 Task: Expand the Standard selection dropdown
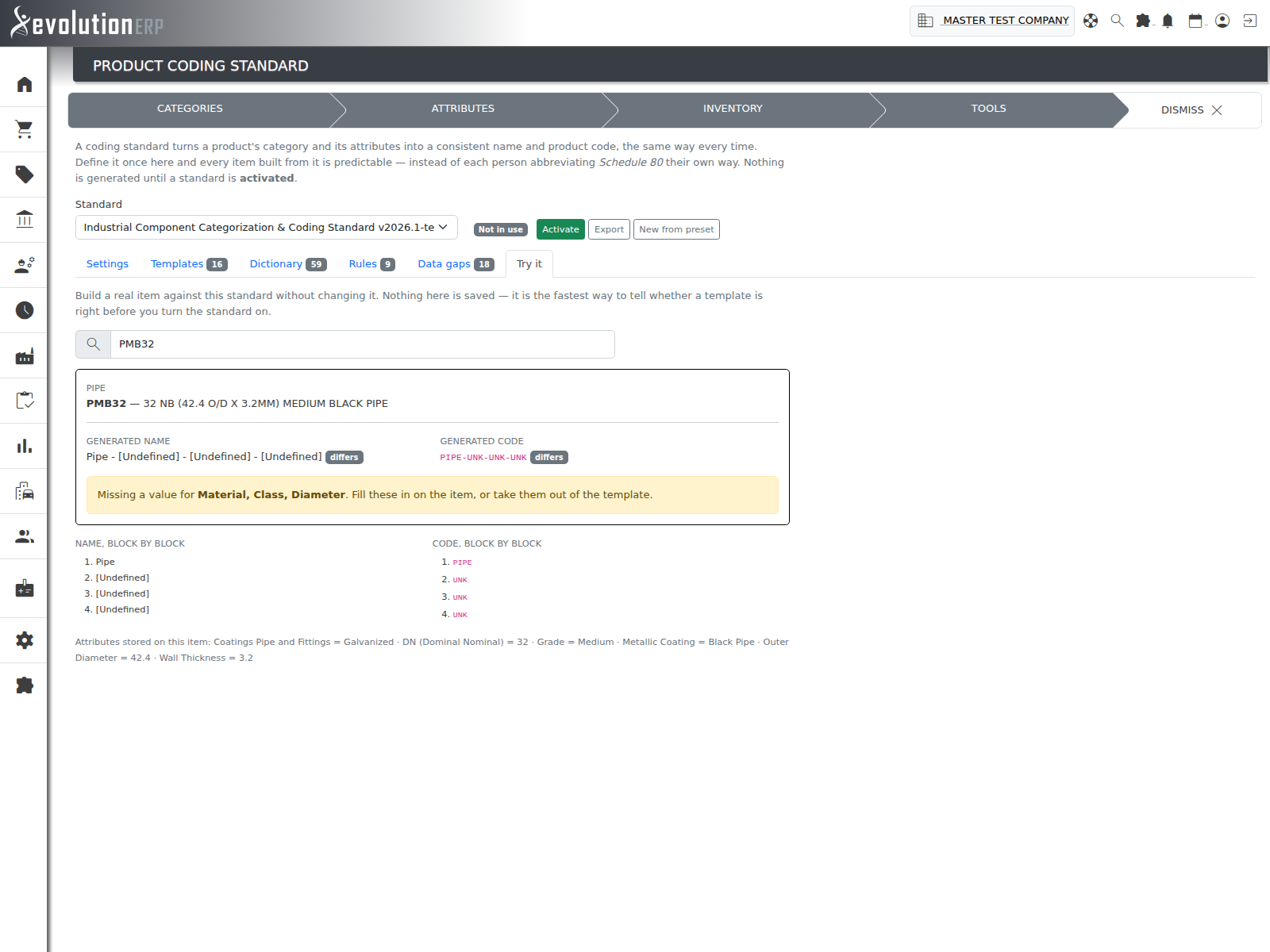pyautogui.click(x=267, y=227)
